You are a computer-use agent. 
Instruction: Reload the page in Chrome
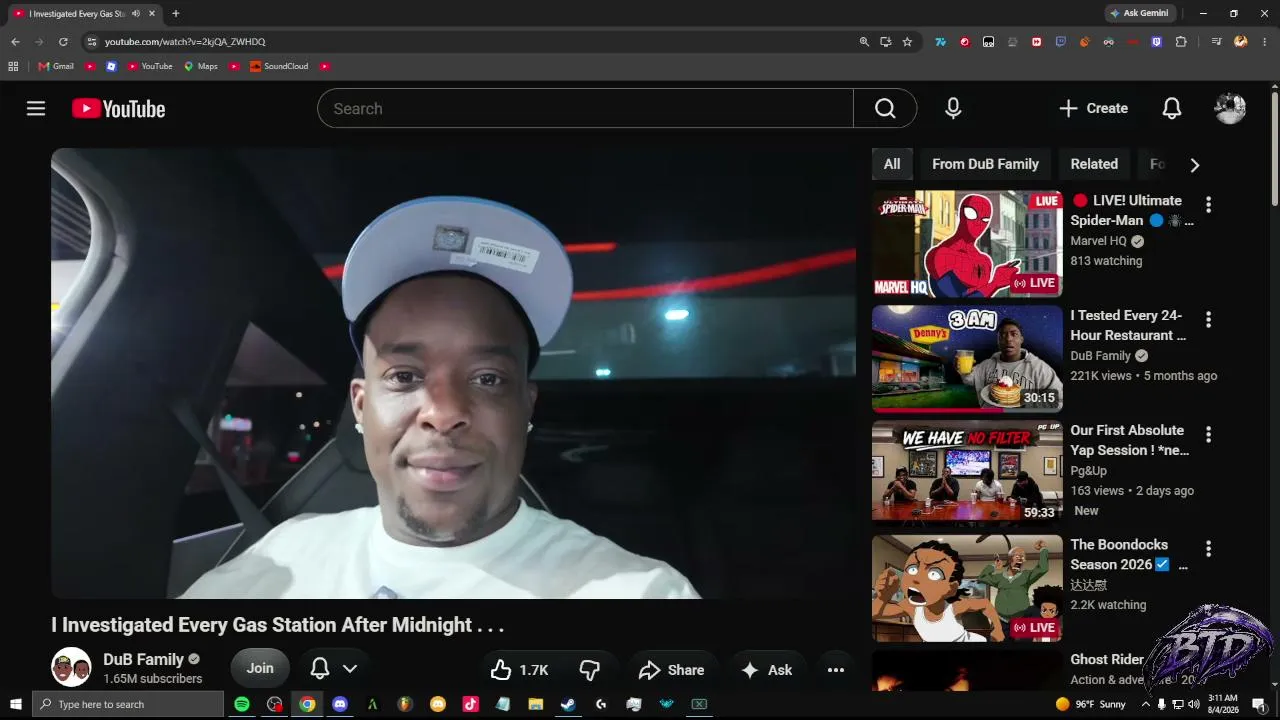pyautogui.click(x=63, y=42)
